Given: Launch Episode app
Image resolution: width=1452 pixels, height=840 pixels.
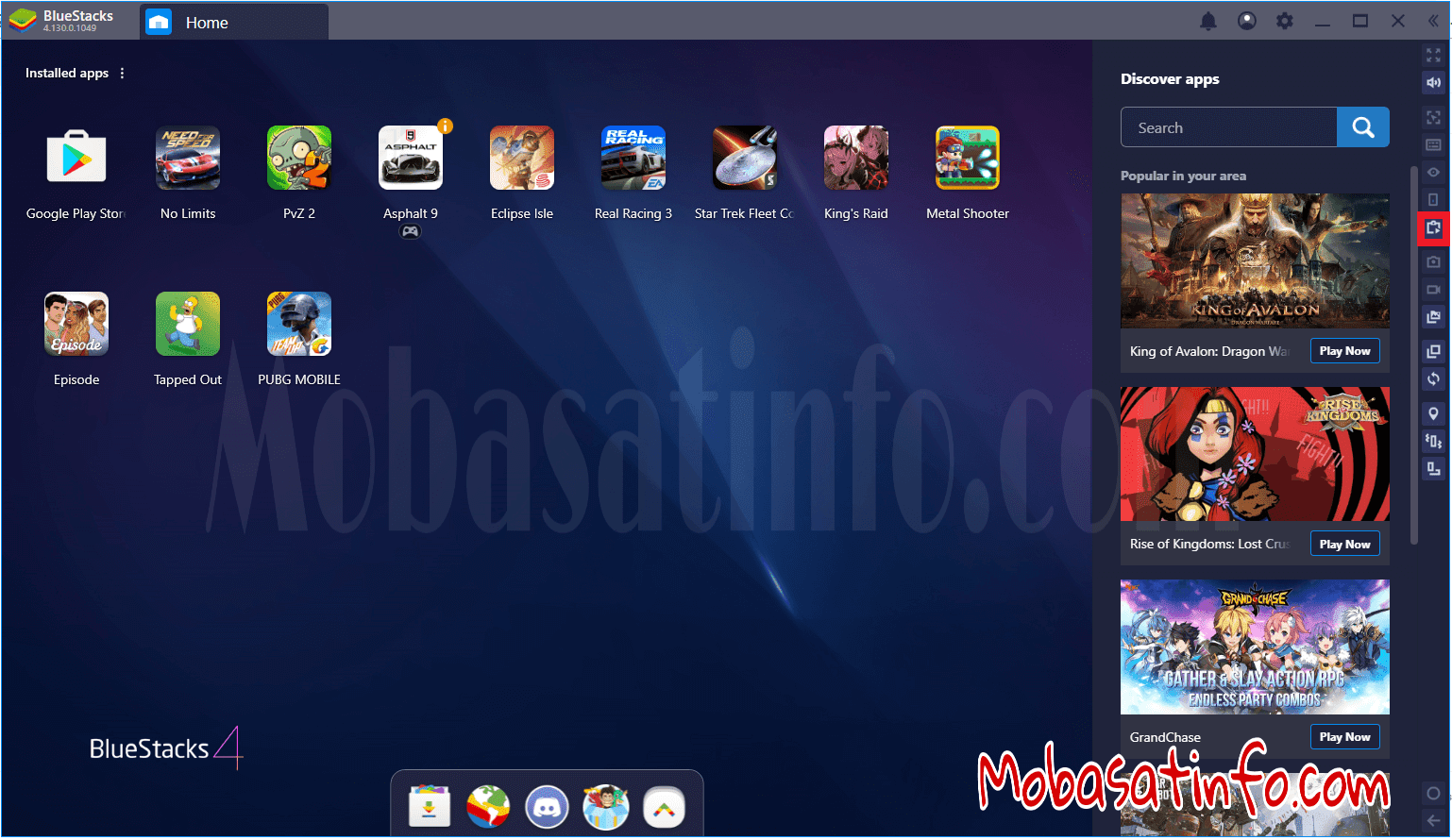Looking at the screenshot, I should pos(76,324).
